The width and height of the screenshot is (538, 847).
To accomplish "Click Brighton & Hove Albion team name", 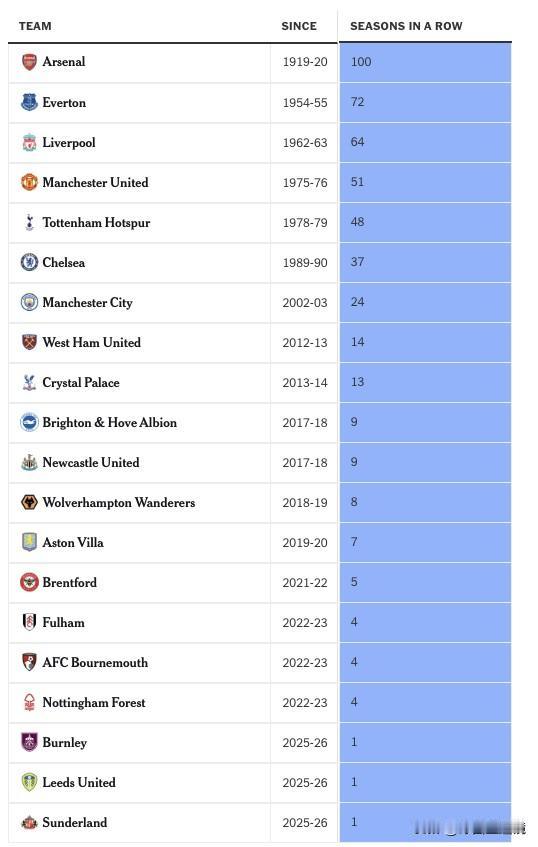I will (110, 422).
